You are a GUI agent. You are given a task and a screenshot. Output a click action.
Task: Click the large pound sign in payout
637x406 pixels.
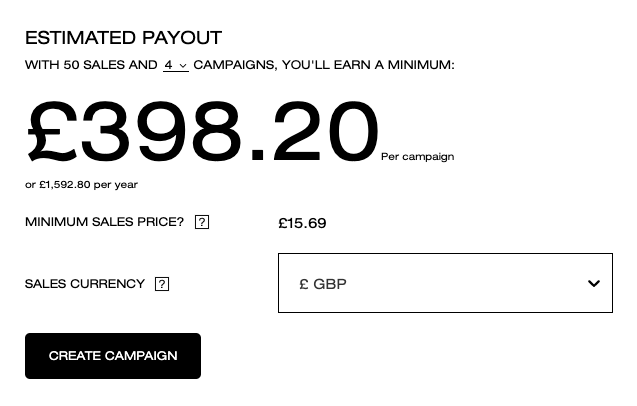point(52,132)
